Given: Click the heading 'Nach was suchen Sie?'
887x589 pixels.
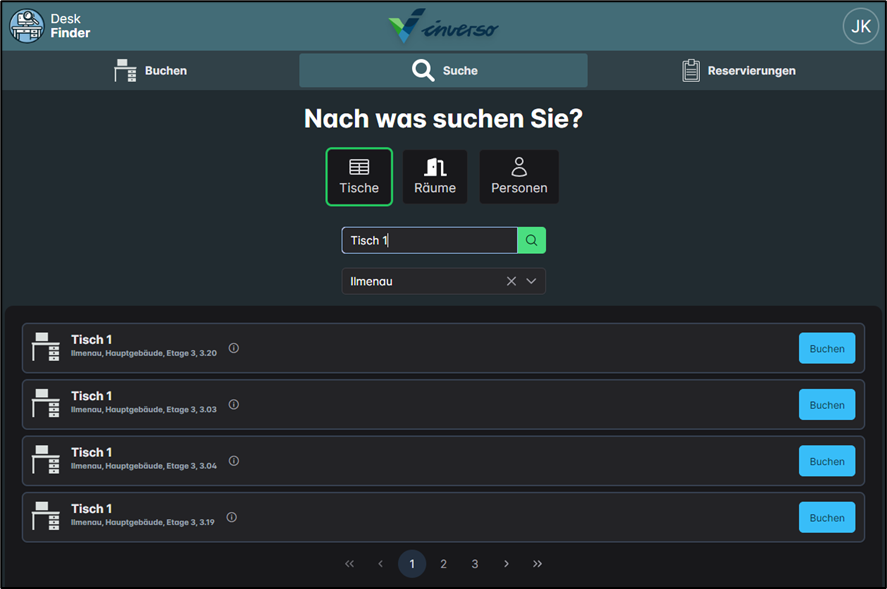Looking at the screenshot, I should coord(444,119).
